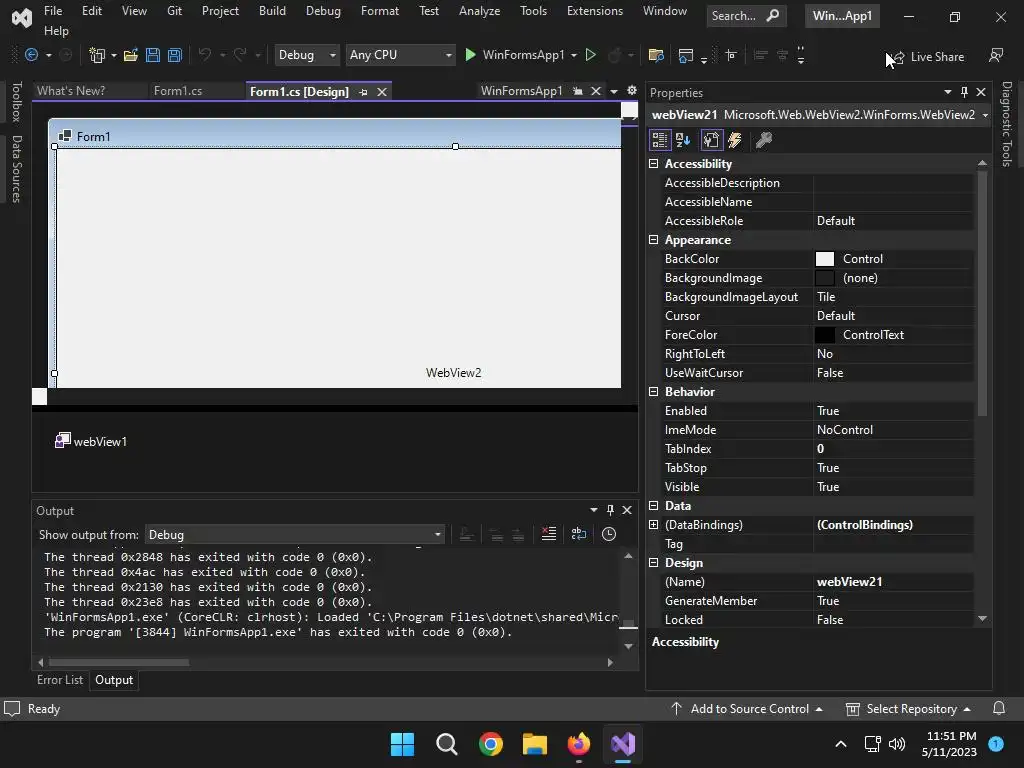Click the folder browse icon in toolbar
Screen dimensions: 1024x768
point(656,56)
